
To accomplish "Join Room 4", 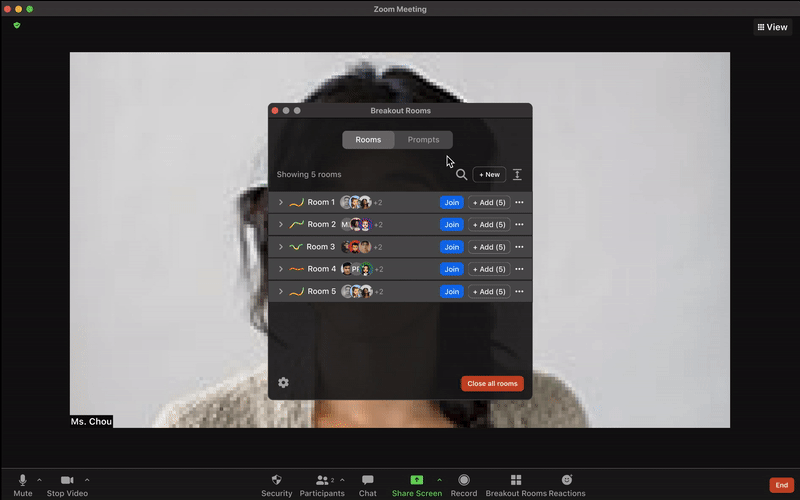I will (452, 269).
